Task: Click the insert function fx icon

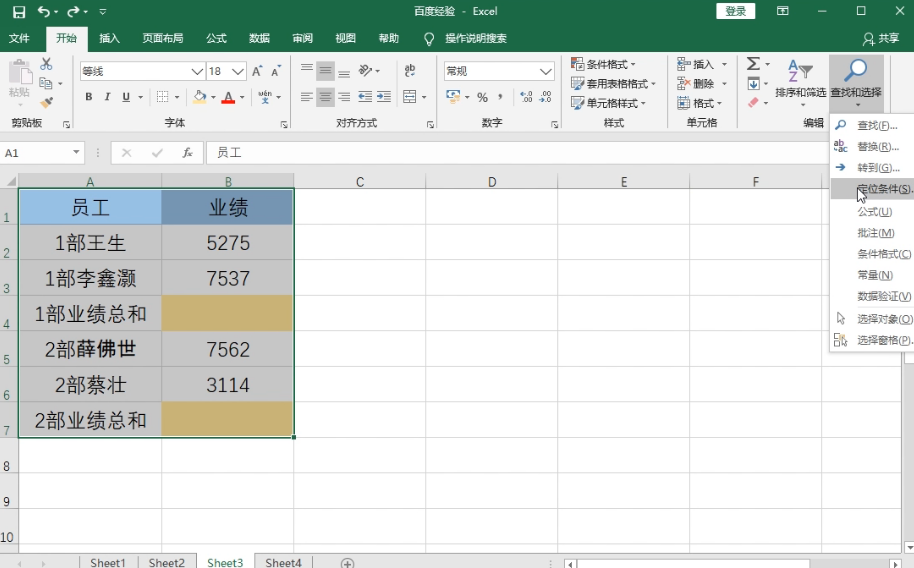Action: point(187,153)
